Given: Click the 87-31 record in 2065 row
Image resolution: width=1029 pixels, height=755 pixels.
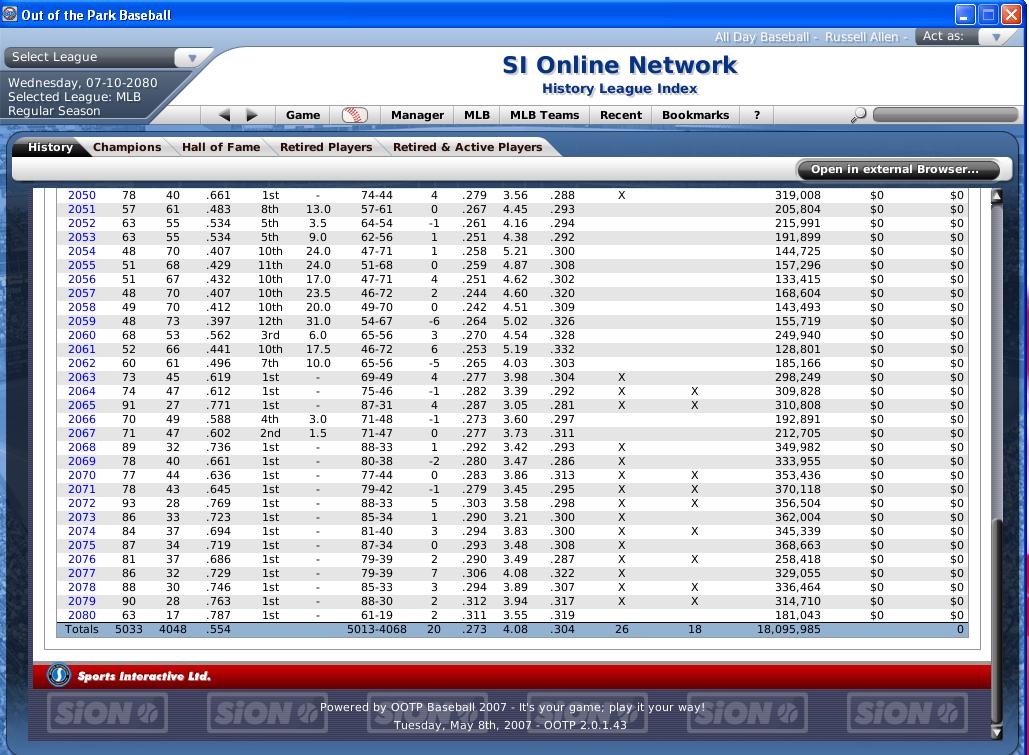Looking at the screenshot, I should coord(377,405).
